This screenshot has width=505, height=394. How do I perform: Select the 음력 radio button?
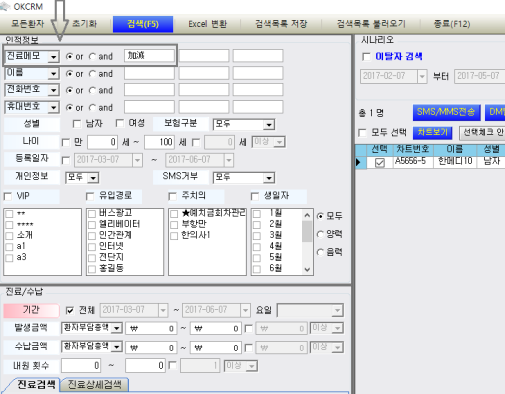[320, 252]
